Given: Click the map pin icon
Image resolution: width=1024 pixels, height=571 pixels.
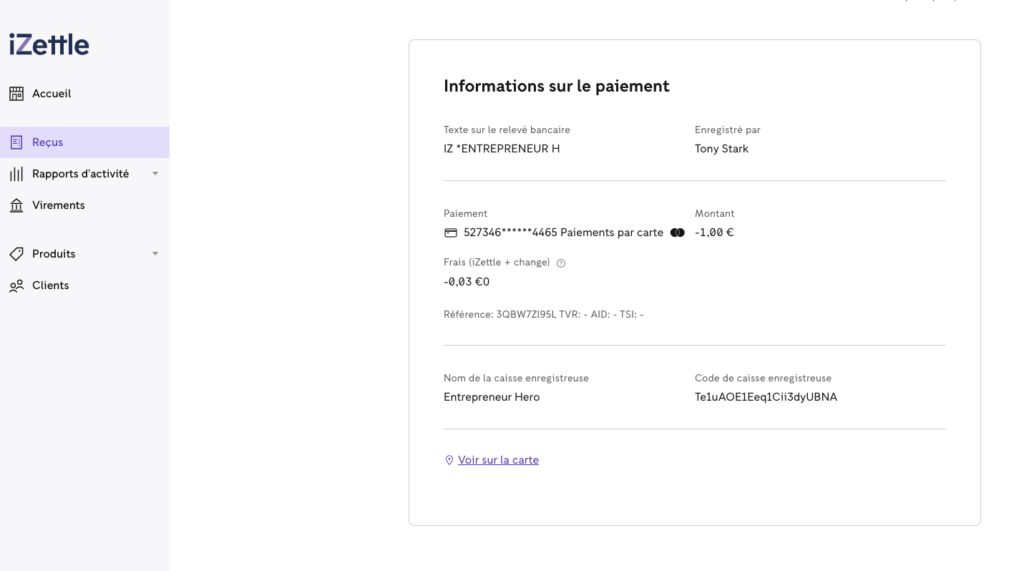Looking at the screenshot, I should pos(449,461).
